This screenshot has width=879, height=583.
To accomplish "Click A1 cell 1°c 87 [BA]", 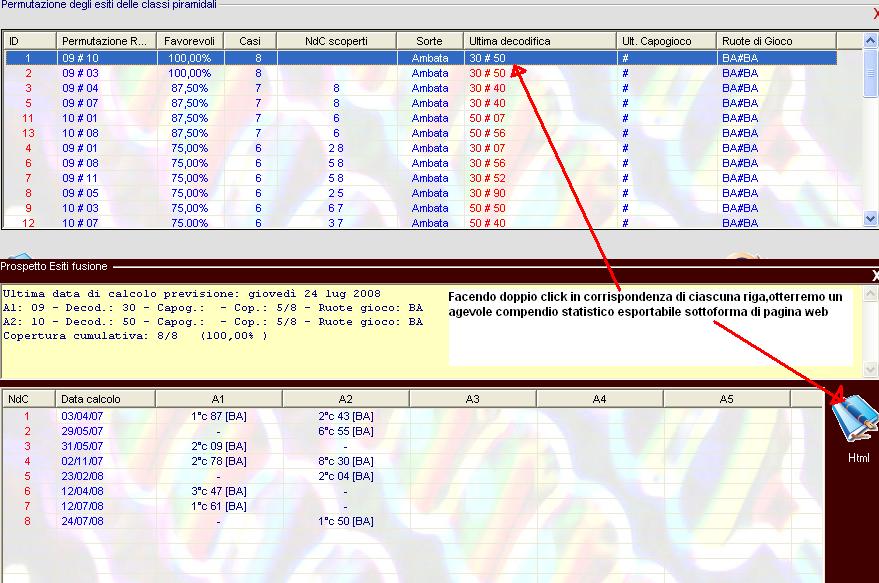I will tap(219, 416).
